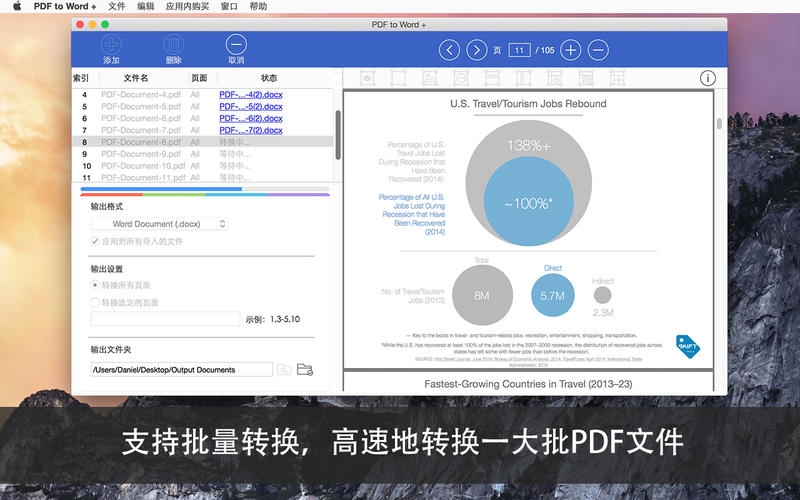Go to next page with right arrow

click(477, 50)
